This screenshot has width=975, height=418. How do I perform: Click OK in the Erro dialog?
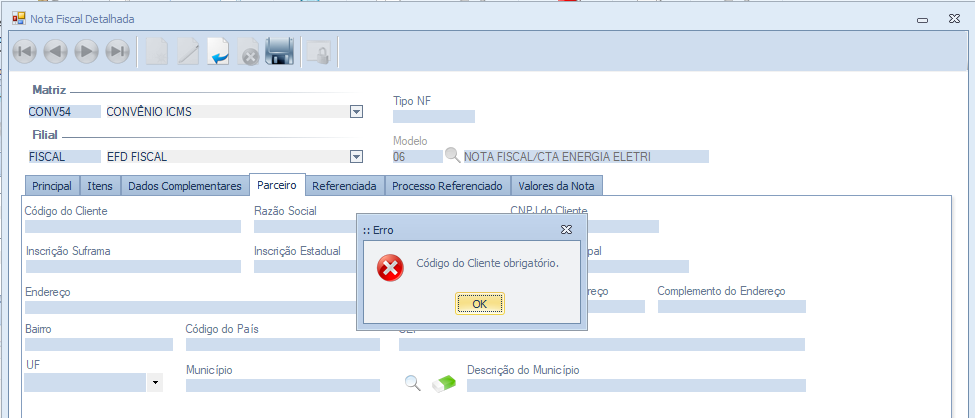tap(479, 304)
